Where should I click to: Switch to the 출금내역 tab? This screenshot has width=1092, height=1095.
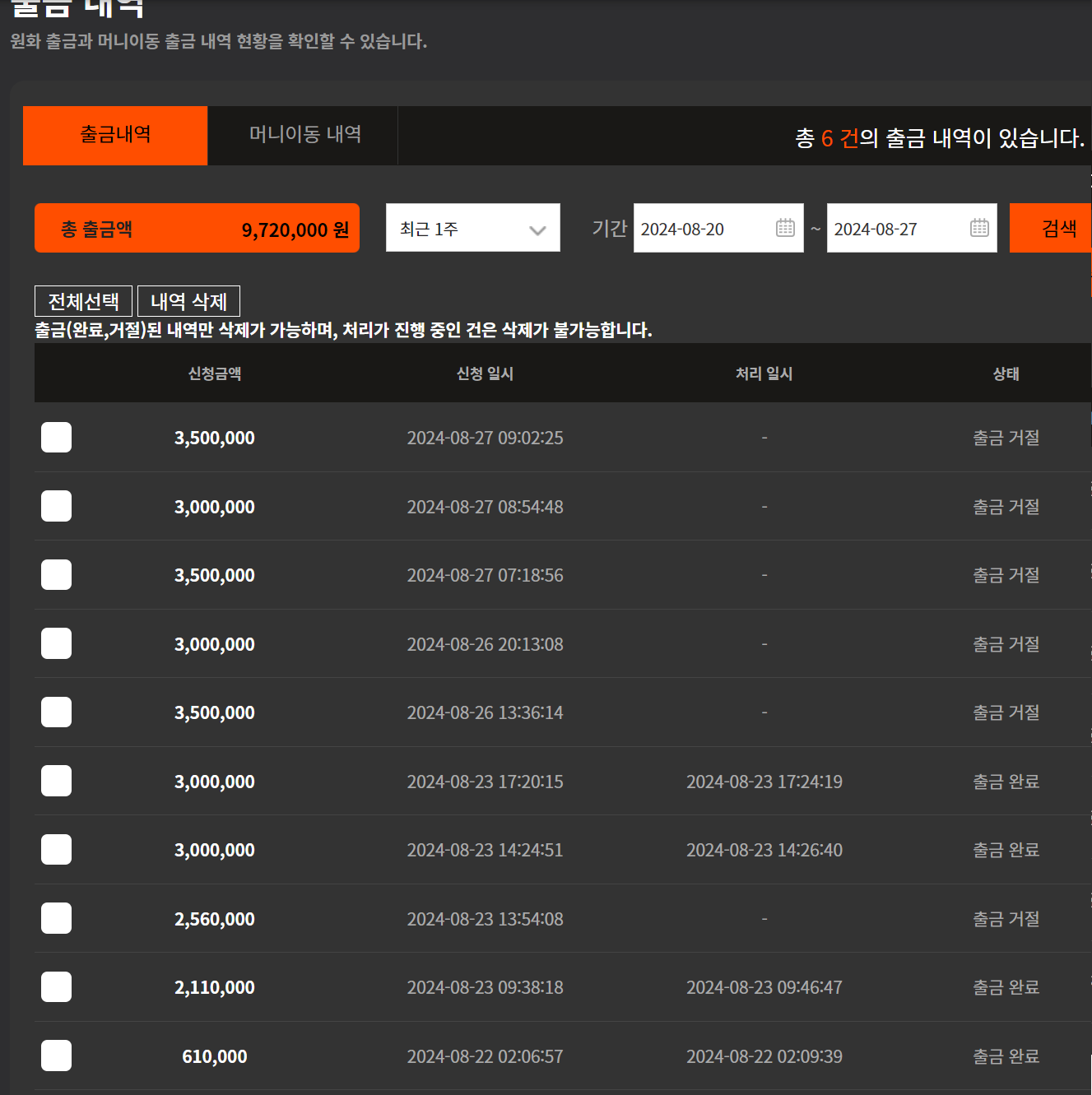tap(115, 136)
